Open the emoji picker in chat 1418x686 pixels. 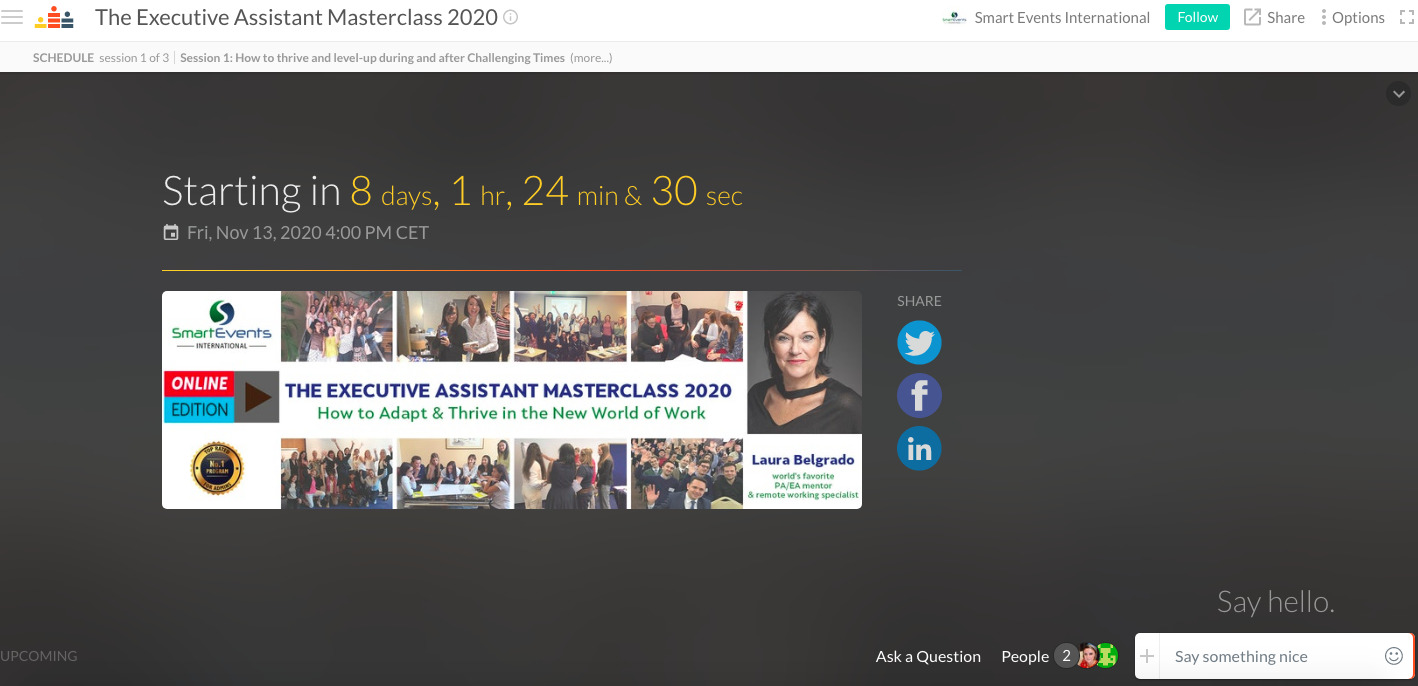pyautogui.click(x=1393, y=656)
